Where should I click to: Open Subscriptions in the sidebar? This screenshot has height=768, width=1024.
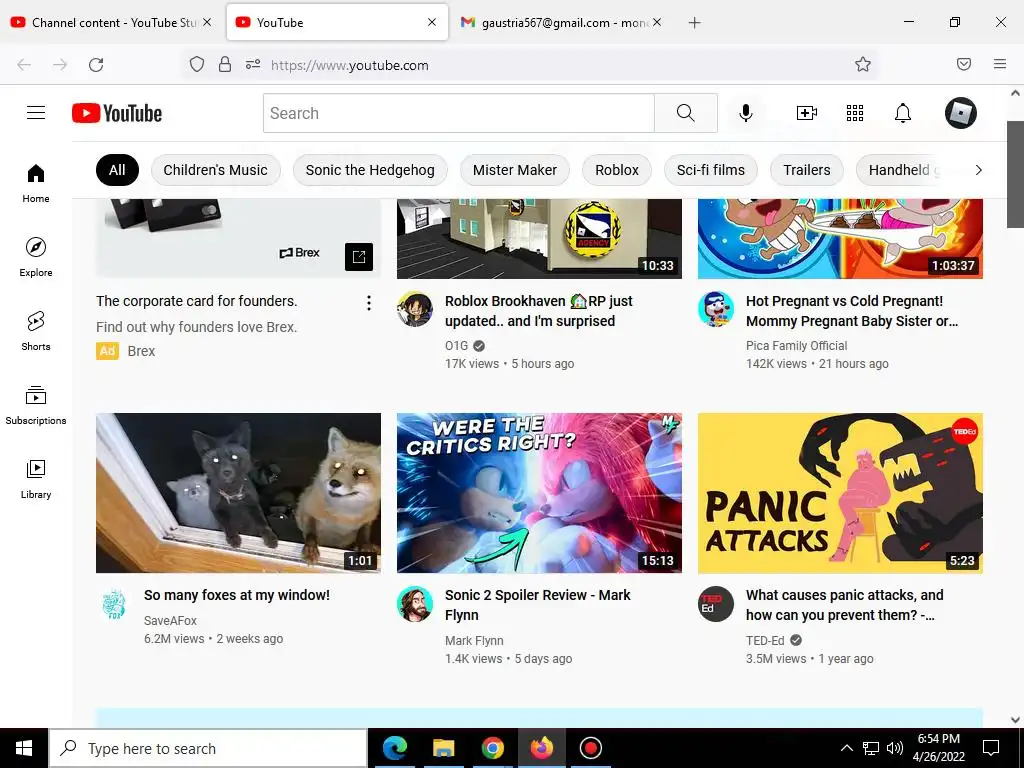click(36, 405)
